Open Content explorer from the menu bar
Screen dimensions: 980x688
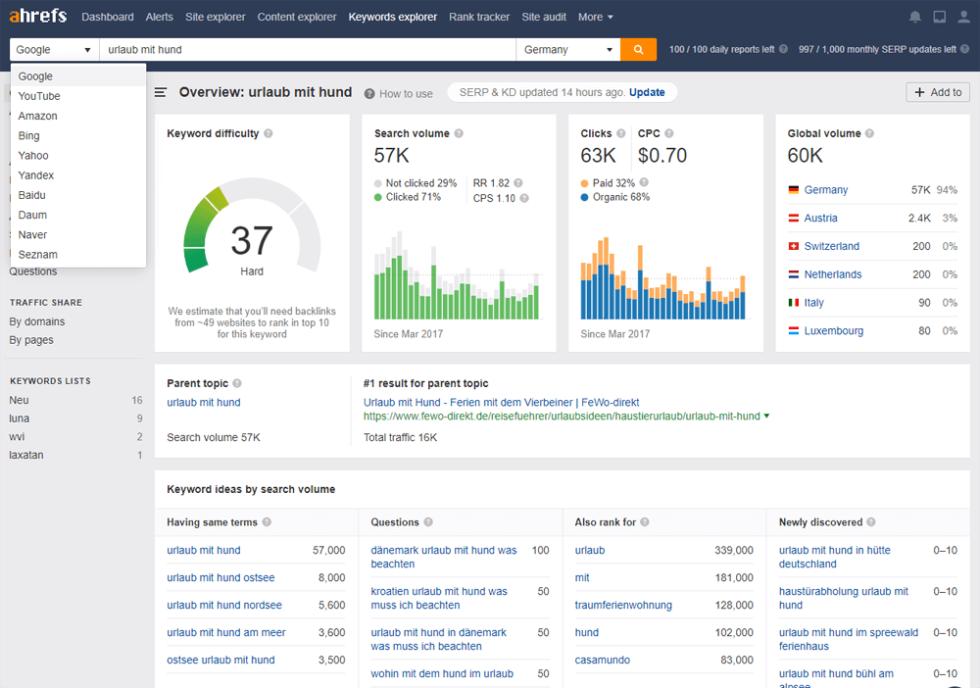(296, 17)
